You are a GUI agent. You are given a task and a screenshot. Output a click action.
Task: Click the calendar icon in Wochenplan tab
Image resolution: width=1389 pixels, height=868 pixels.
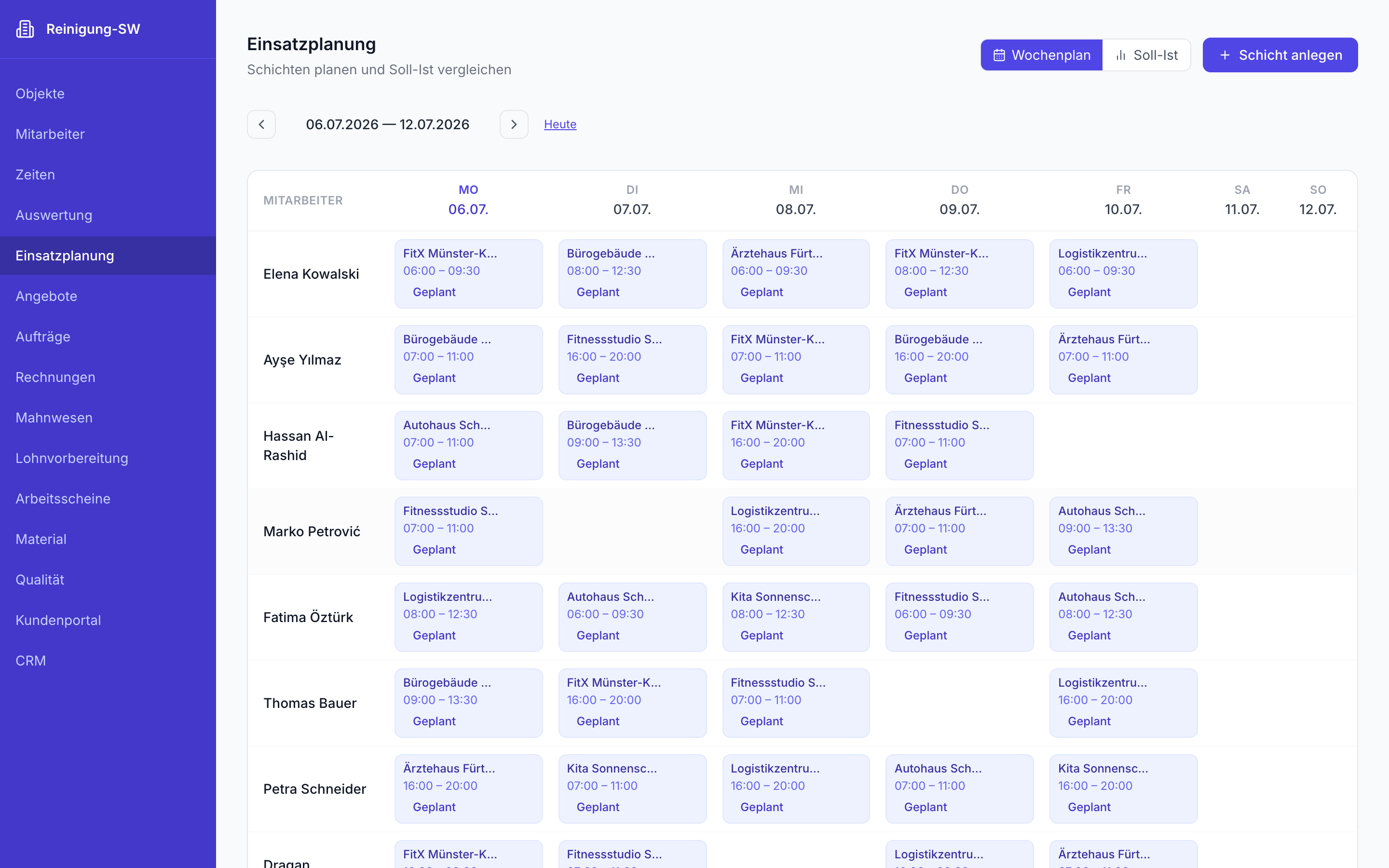click(999, 55)
